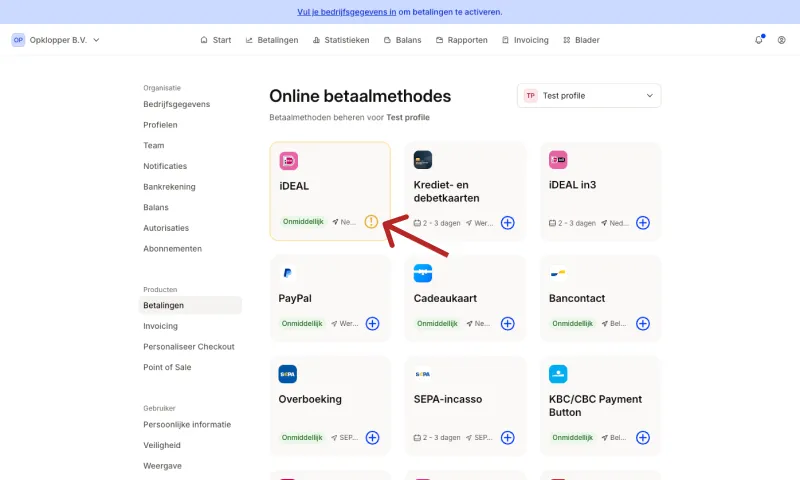The image size is (800, 480).
Task: Activate Overboeking via plus icon
Action: coord(372,438)
